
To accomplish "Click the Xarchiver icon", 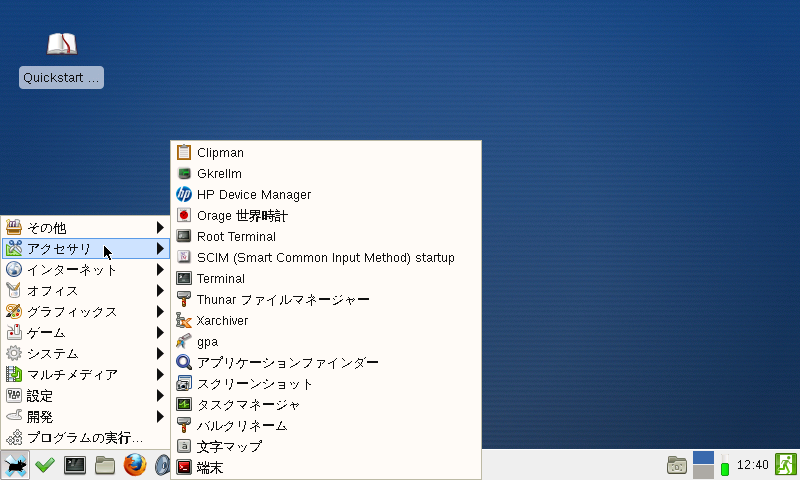I will pyautogui.click(x=184, y=320).
